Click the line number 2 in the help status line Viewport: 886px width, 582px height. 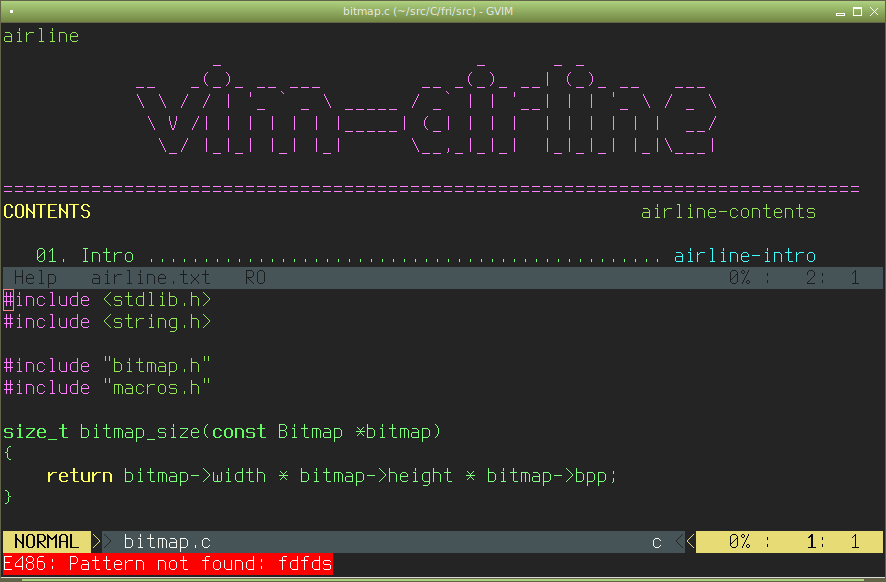(x=811, y=278)
